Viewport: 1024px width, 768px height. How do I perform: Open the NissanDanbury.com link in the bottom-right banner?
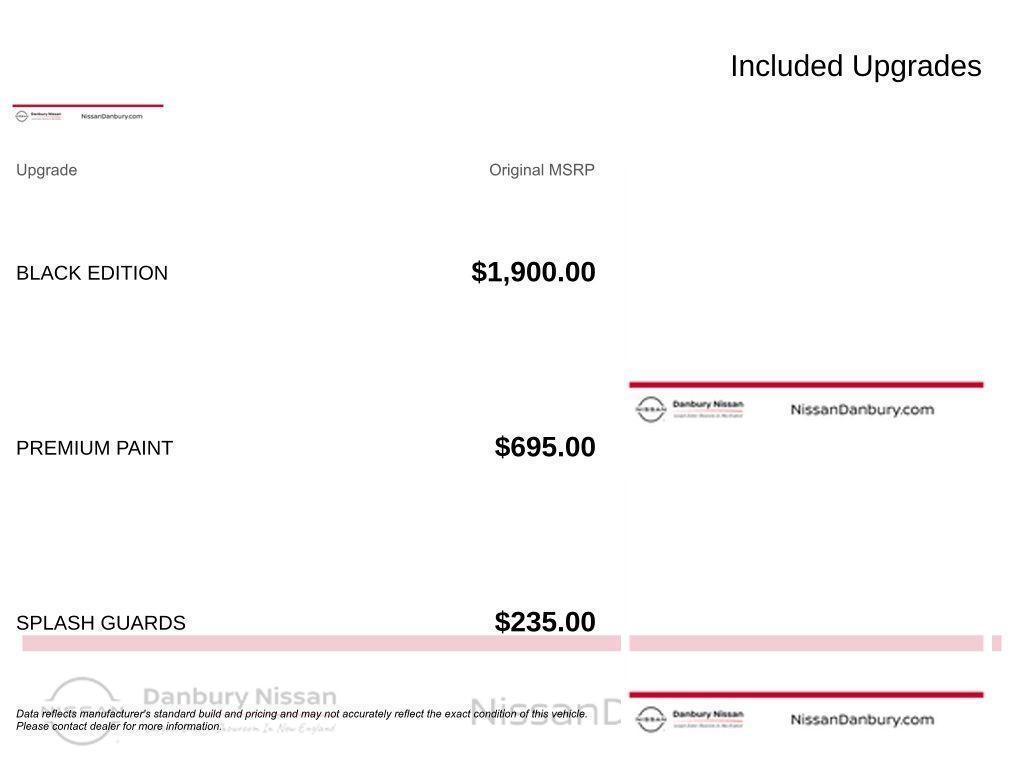[x=862, y=719]
